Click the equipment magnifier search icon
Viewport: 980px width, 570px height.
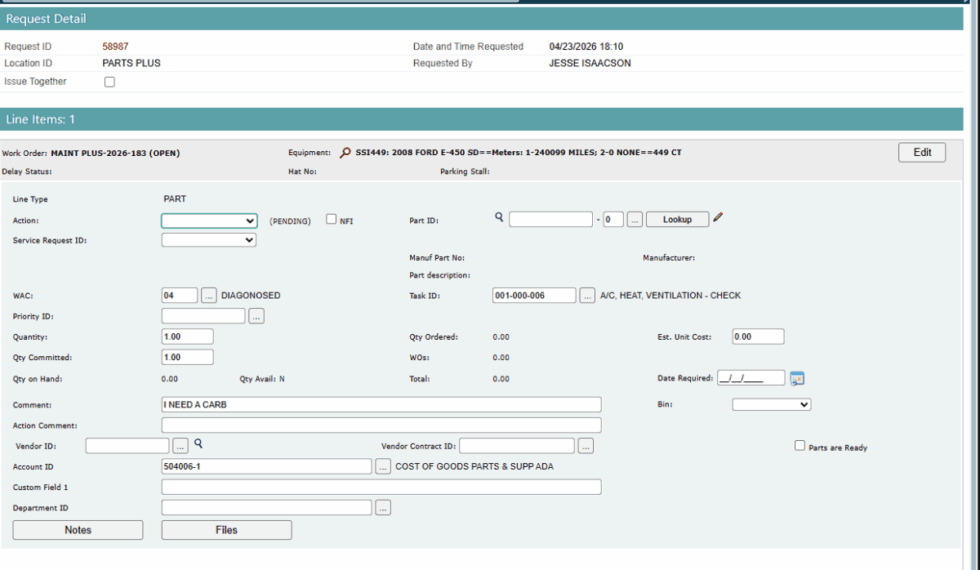click(345, 152)
